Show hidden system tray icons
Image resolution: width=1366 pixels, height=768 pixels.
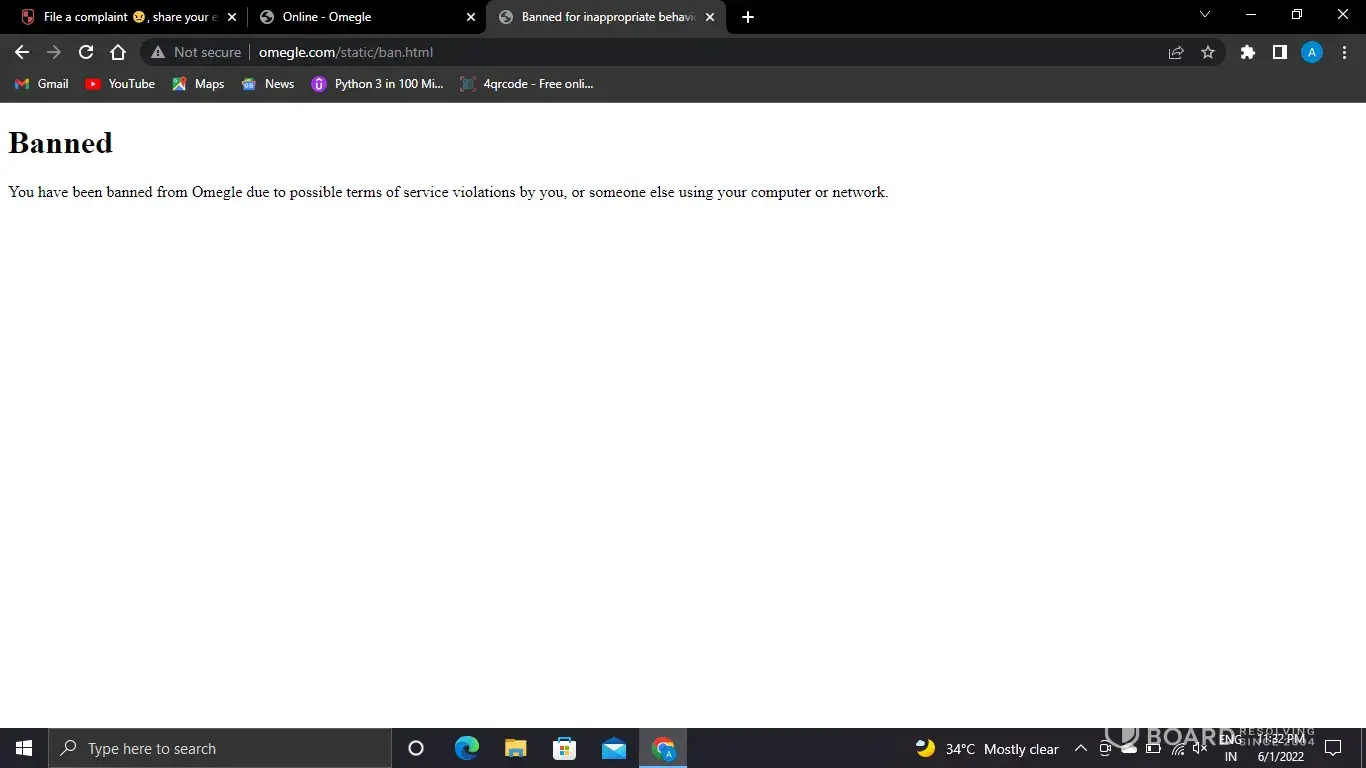tap(1080, 748)
